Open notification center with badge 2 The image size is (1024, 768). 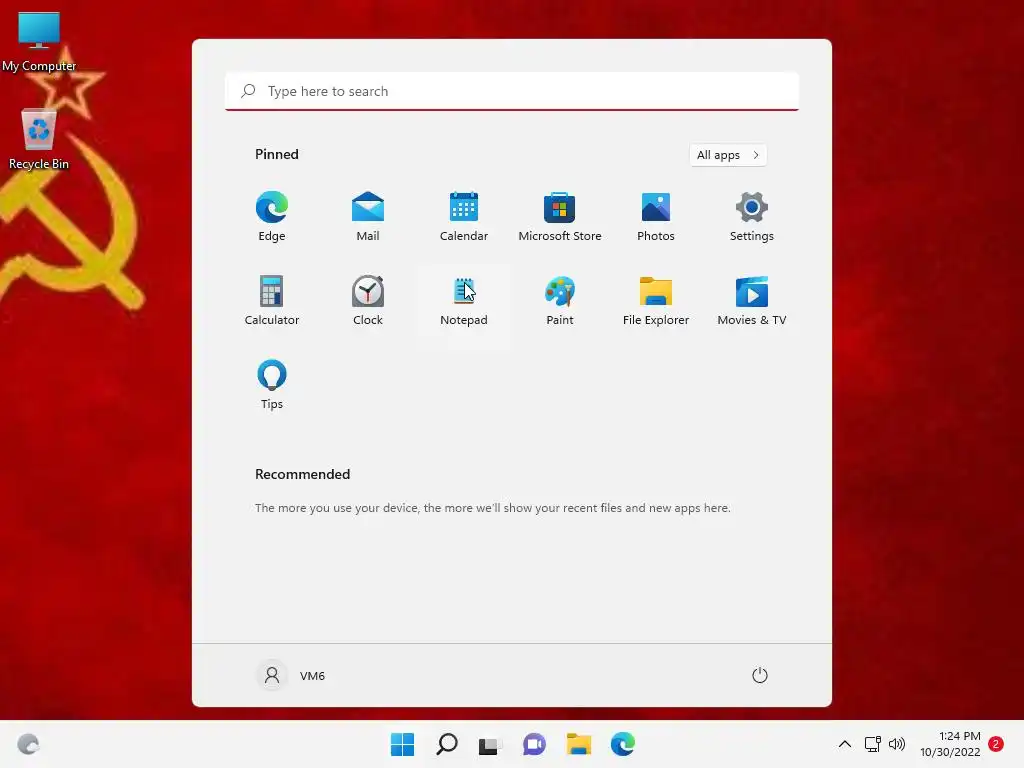(x=996, y=744)
